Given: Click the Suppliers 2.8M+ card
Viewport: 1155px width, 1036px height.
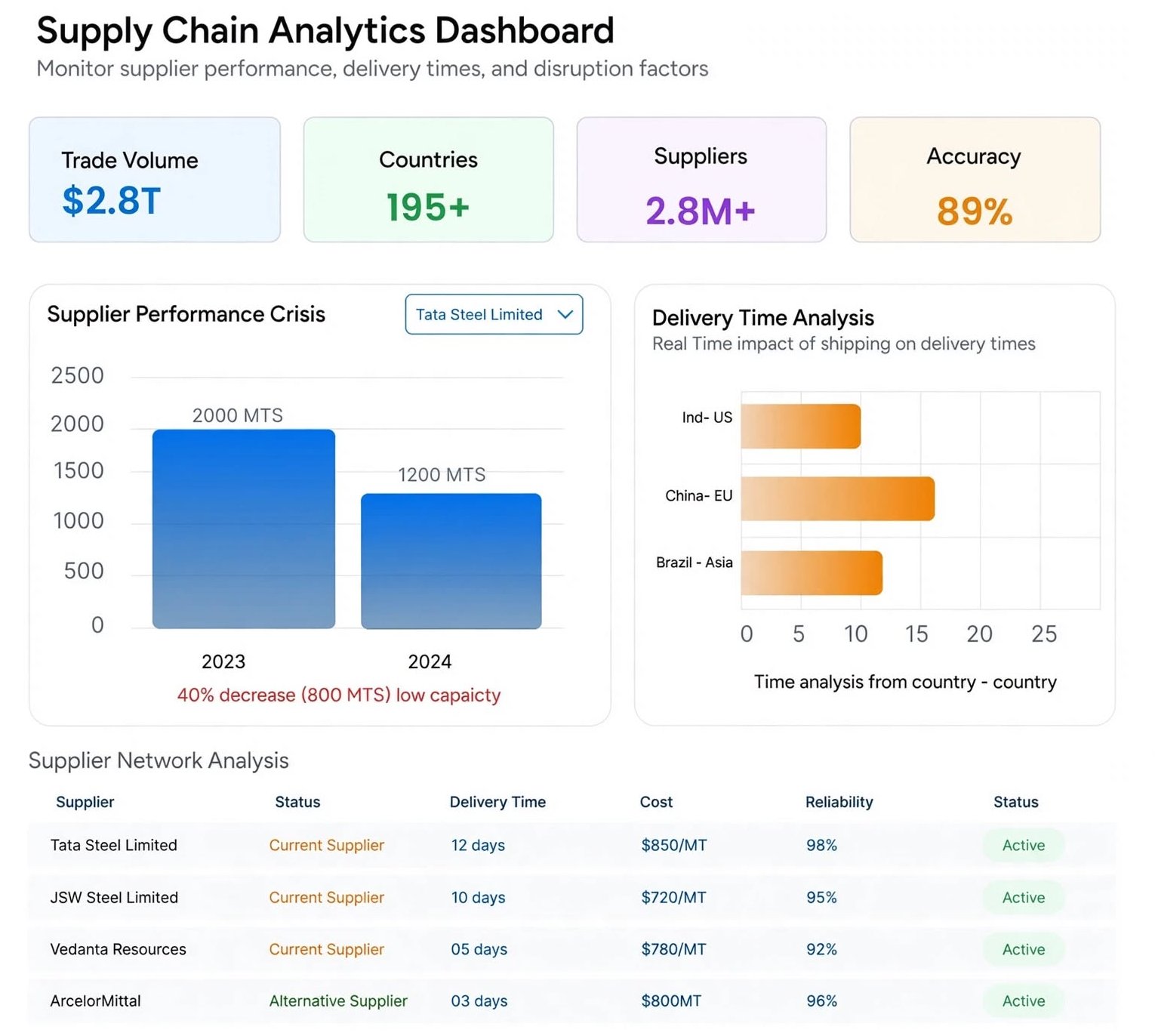Looking at the screenshot, I should coord(701,180).
